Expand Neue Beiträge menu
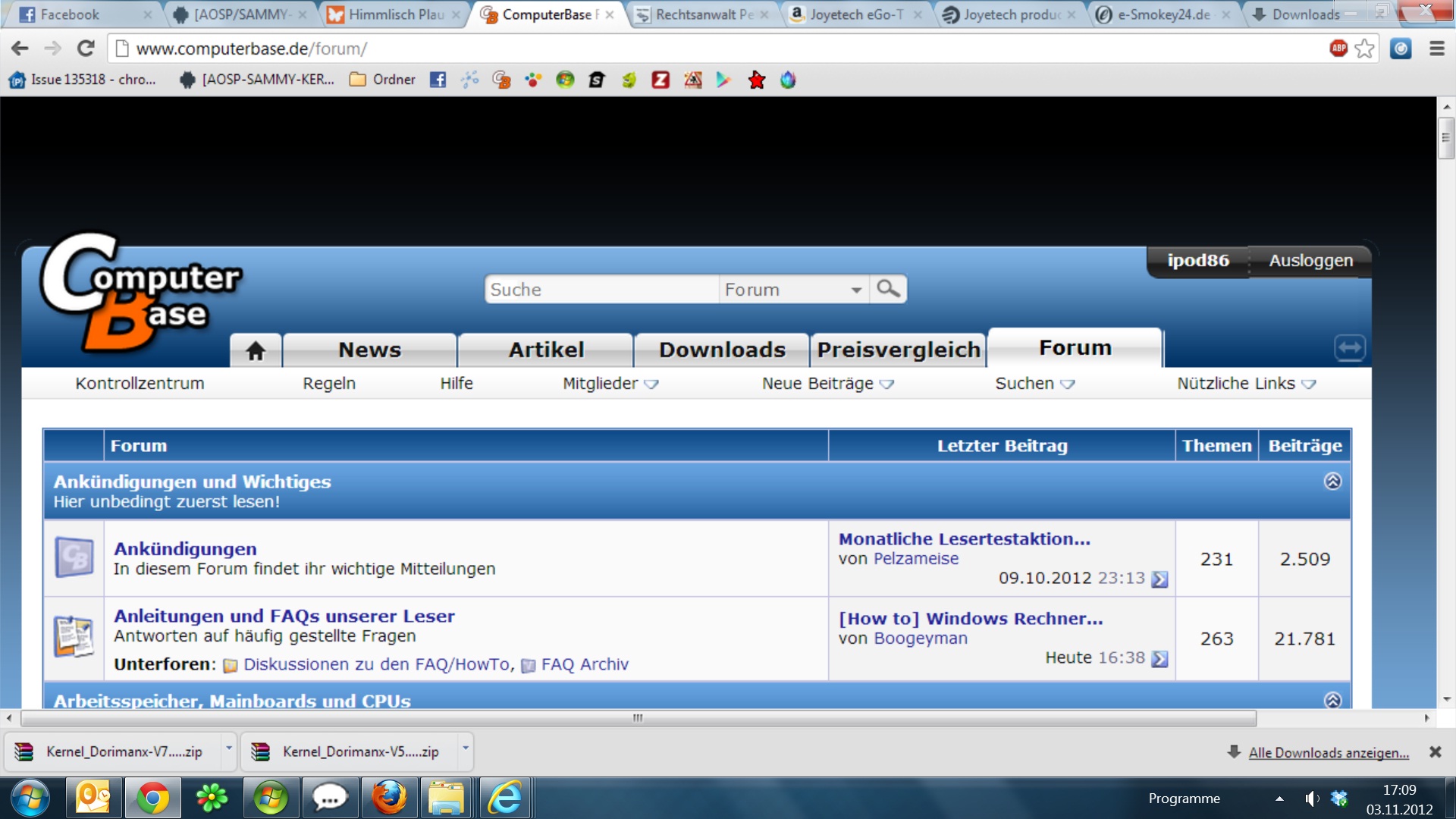This screenshot has width=1456, height=819. coord(827,384)
